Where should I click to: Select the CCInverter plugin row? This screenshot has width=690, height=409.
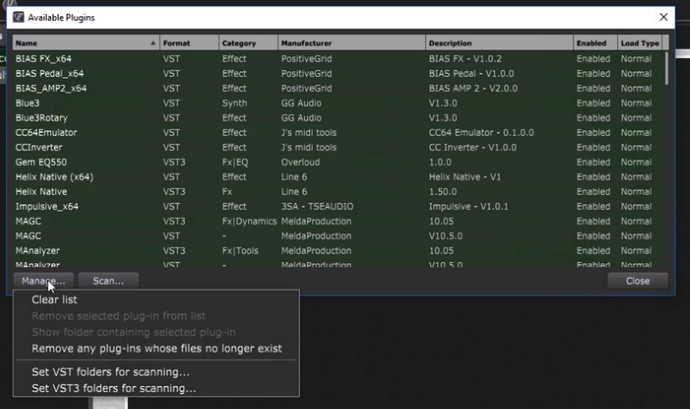coord(338,147)
